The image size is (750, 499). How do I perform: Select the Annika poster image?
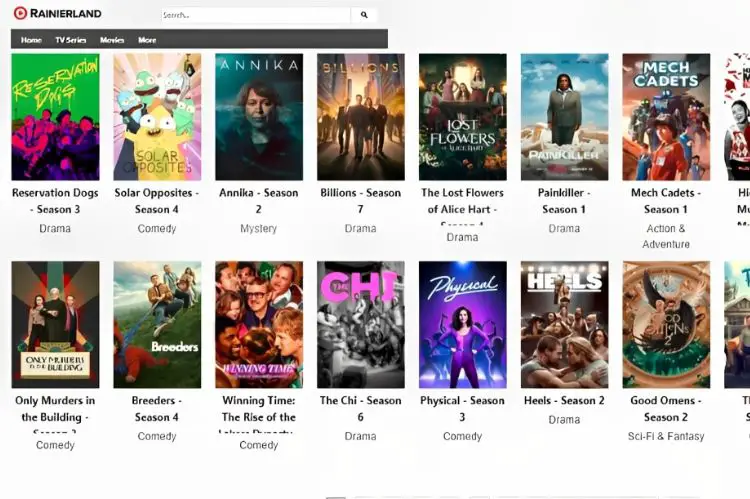259,117
